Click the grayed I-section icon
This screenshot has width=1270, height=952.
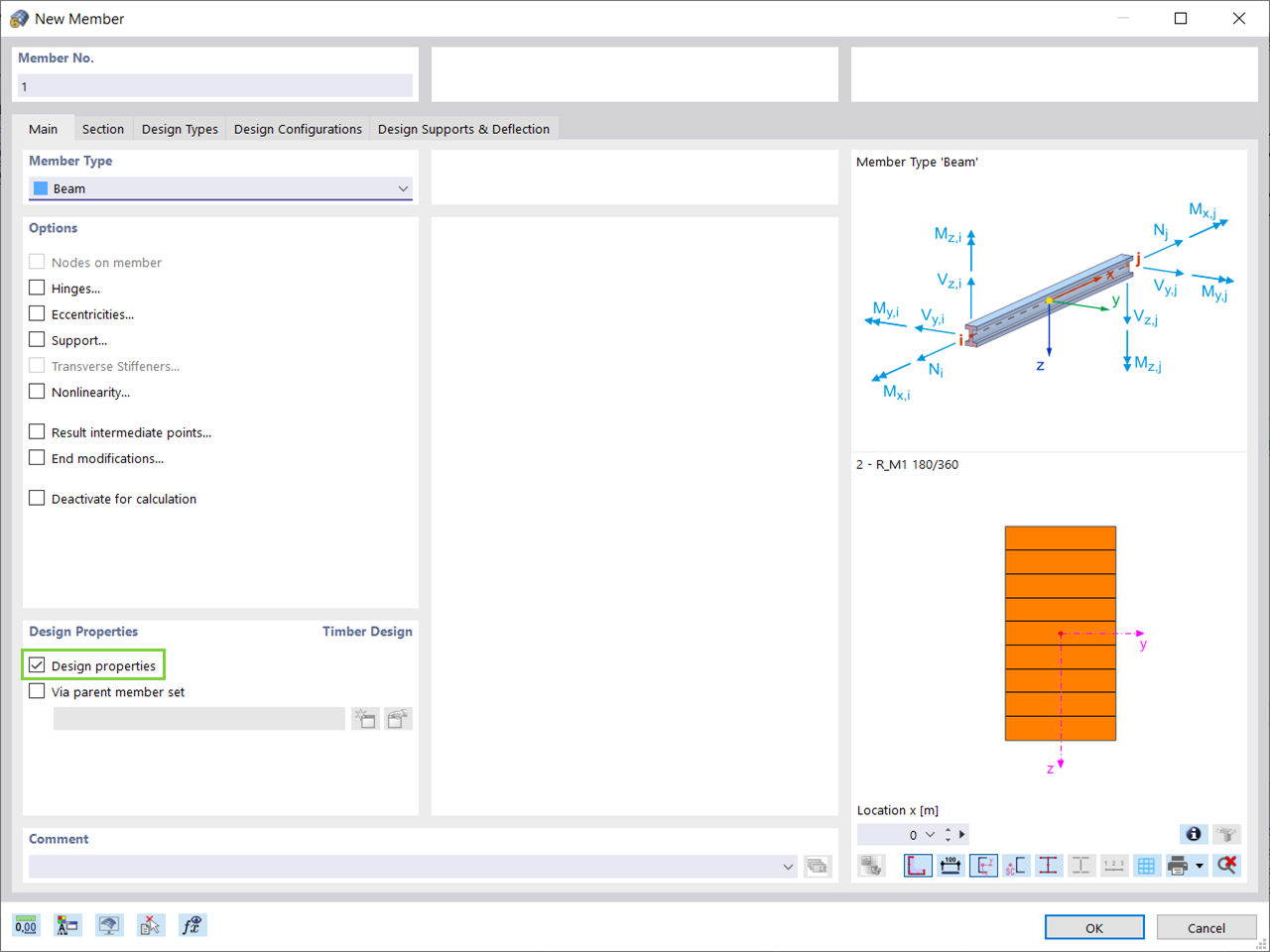[x=1081, y=866]
